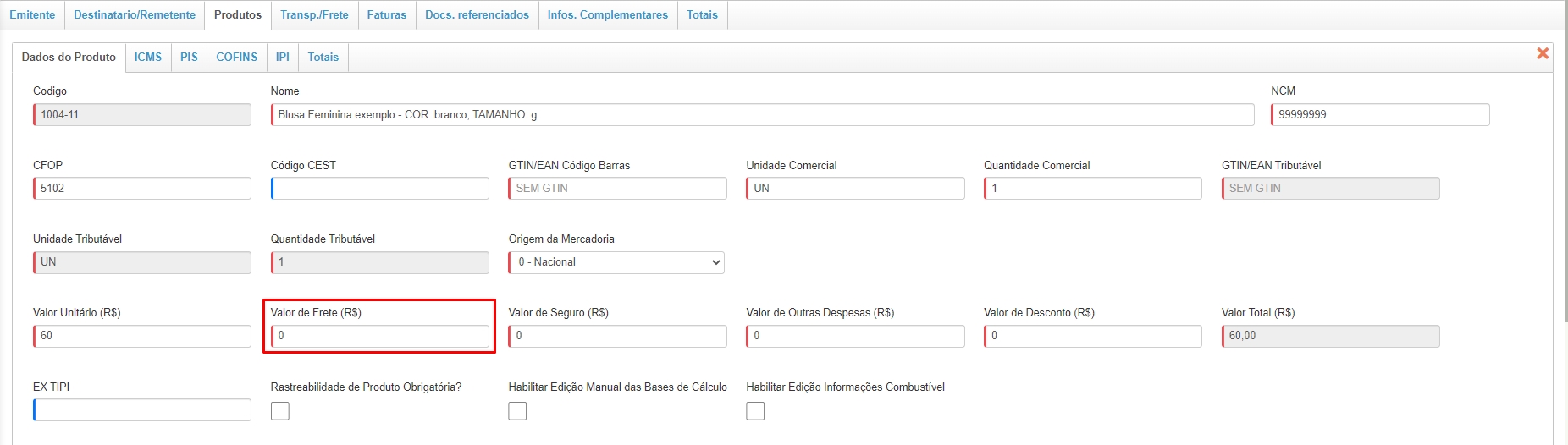Switch to the Emitente tab

[32, 15]
